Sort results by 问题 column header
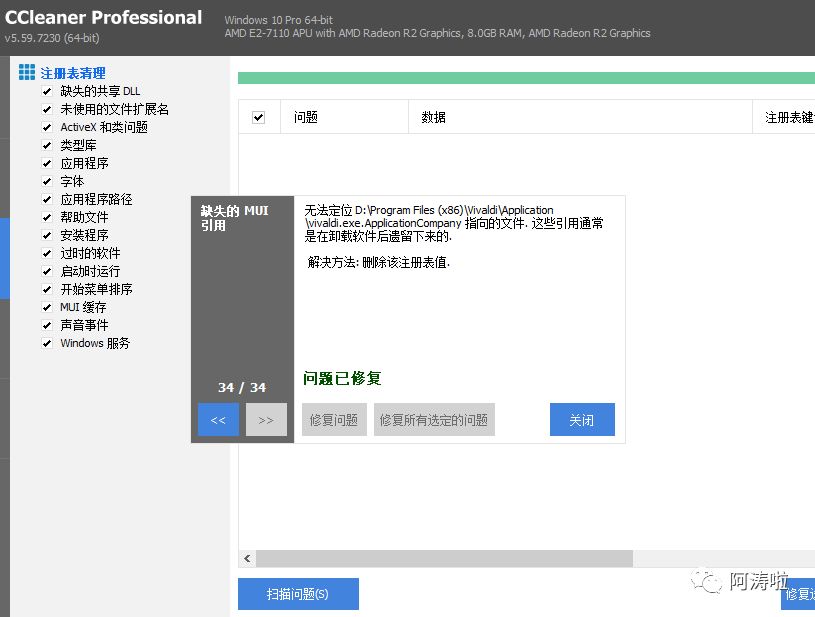Screen dimensions: 815x617 (x=345, y=117)
